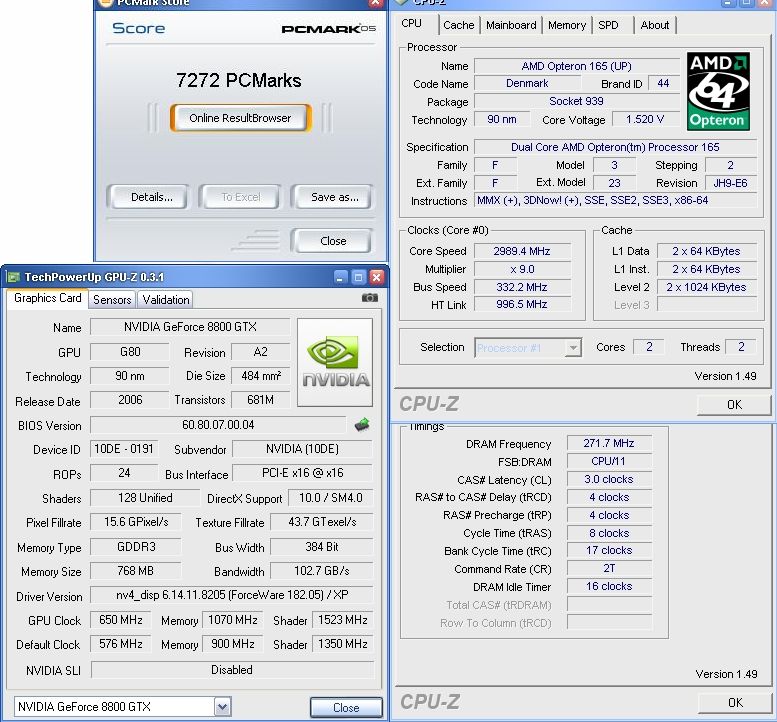Viewport: 777px width, 722px height.
Task: Click the Revision value JH9-E6 in CPU-Z
Action: (x=731, y=183)
